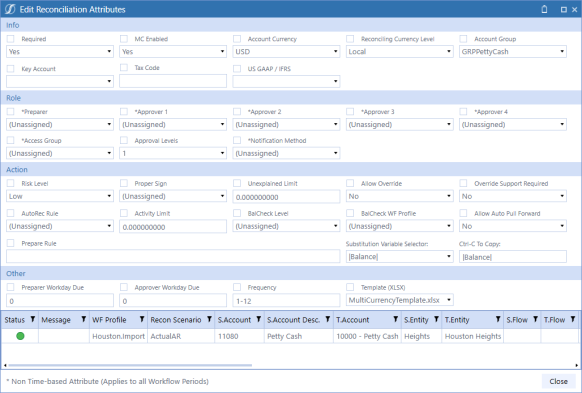Viewport: 582px width, 393px height.
Task: Click the S.Account Desc. column header
Action: click(x=293, y=320)
